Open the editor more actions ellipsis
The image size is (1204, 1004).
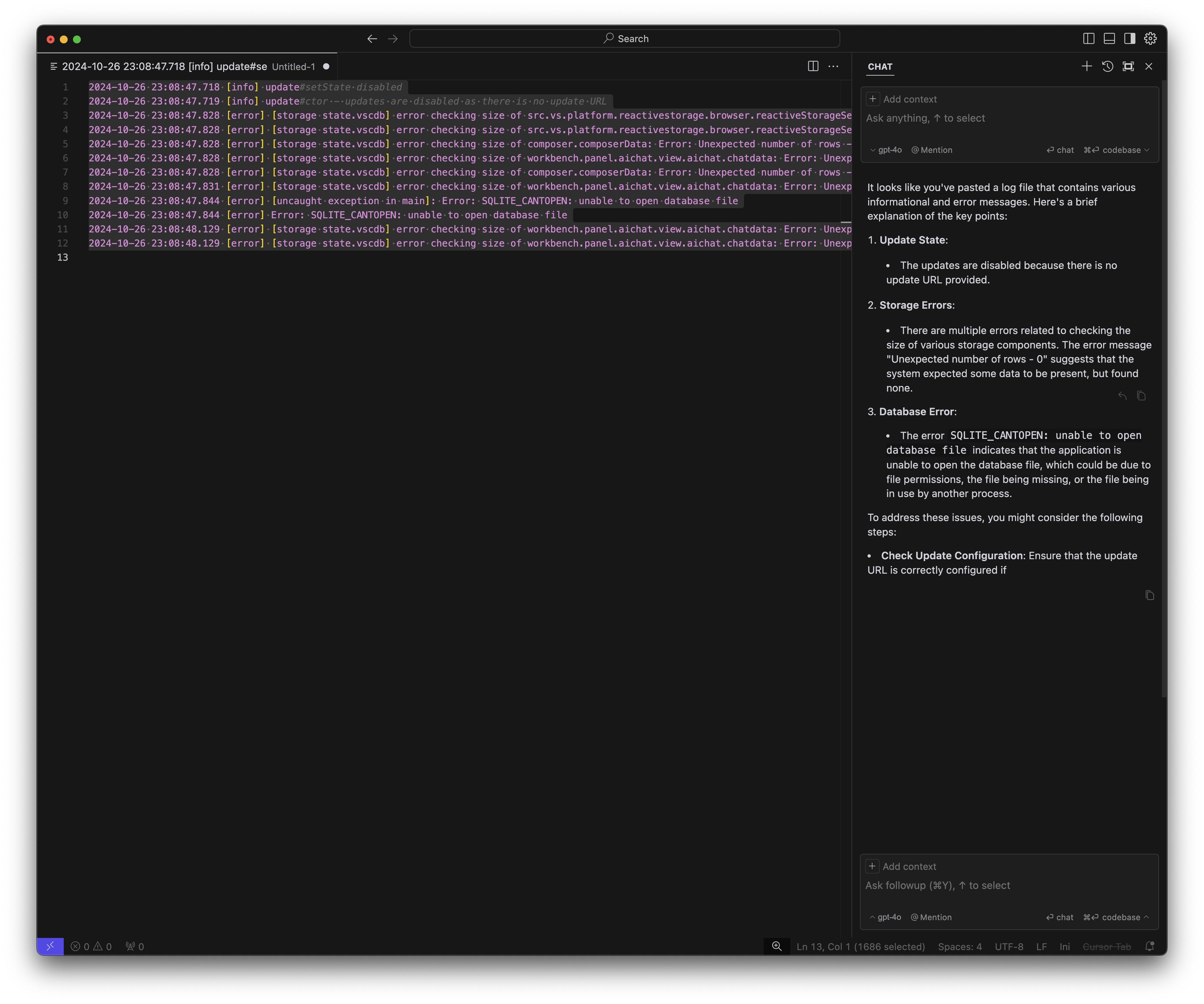pos(833,66)
